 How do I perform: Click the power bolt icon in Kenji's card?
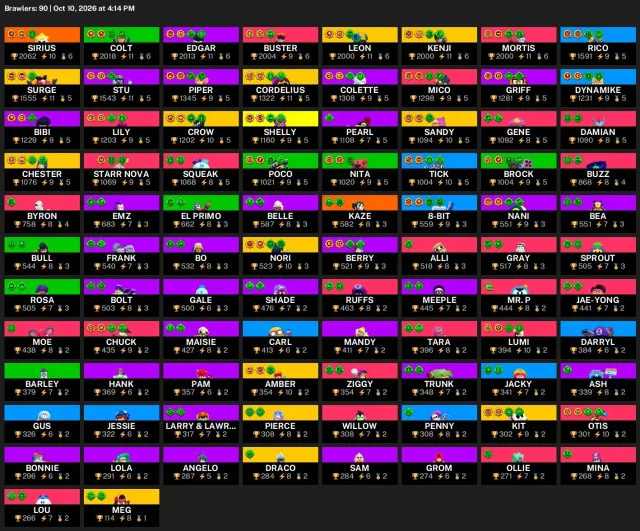coord(441,56)
